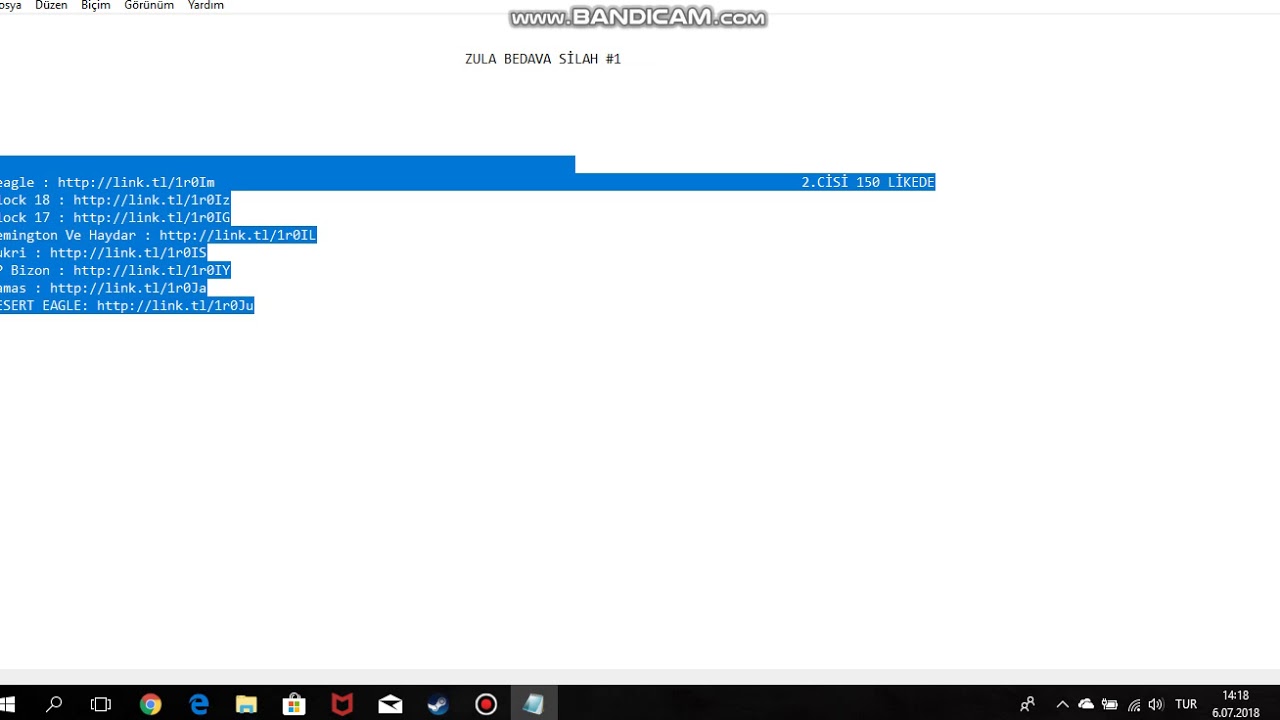Click link http://link.tl/1r0IL

[237, 235]
